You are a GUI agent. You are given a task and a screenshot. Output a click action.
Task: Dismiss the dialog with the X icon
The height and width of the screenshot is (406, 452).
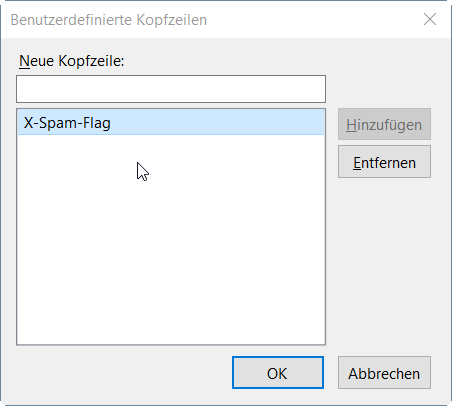tap(430, 19)
